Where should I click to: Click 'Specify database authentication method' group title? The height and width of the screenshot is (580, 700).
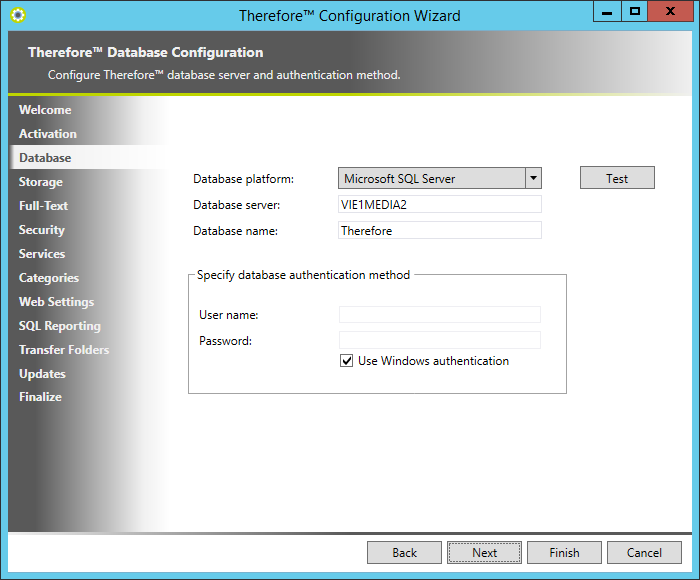click(x=304, y=275)
